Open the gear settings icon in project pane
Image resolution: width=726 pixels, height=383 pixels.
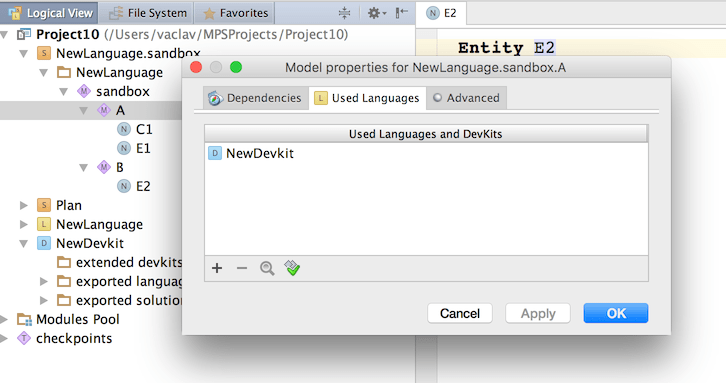point(376,13)
